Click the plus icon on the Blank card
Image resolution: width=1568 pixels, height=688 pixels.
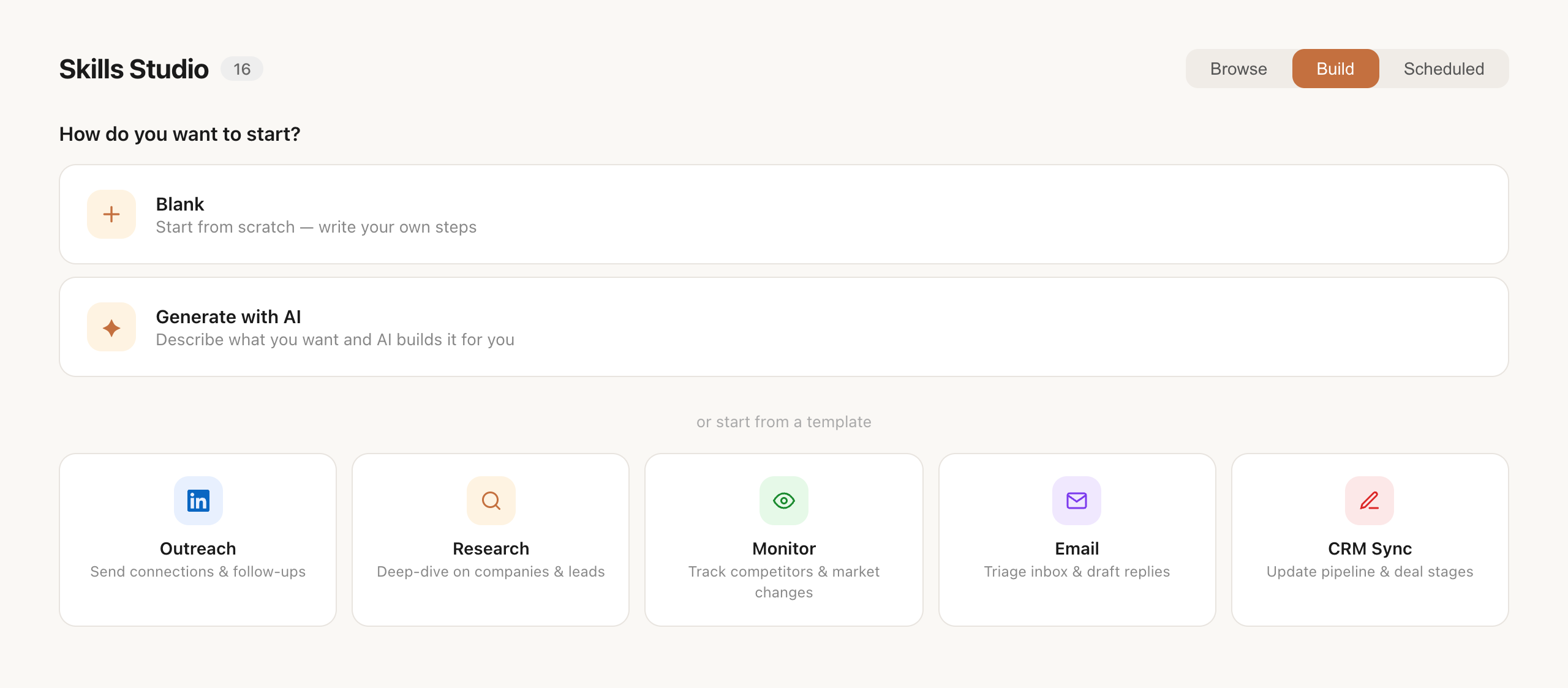[111, 214]
